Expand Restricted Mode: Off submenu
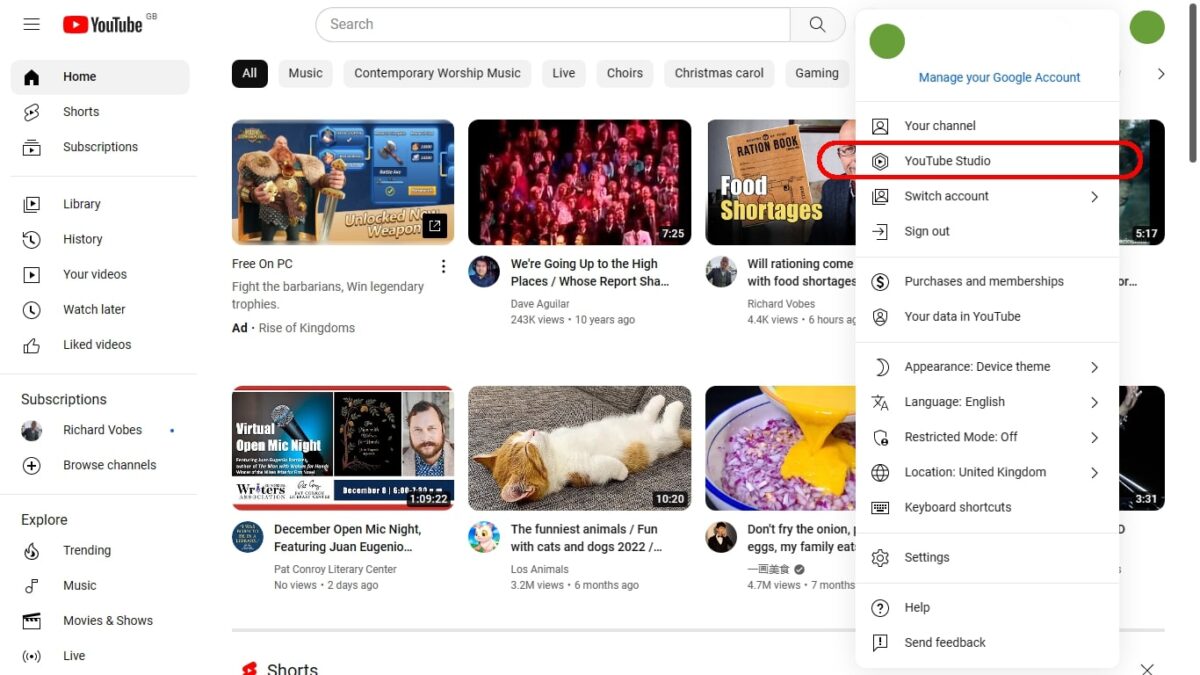The width and height of the screenshot is (1200, 675). point(987,437)
